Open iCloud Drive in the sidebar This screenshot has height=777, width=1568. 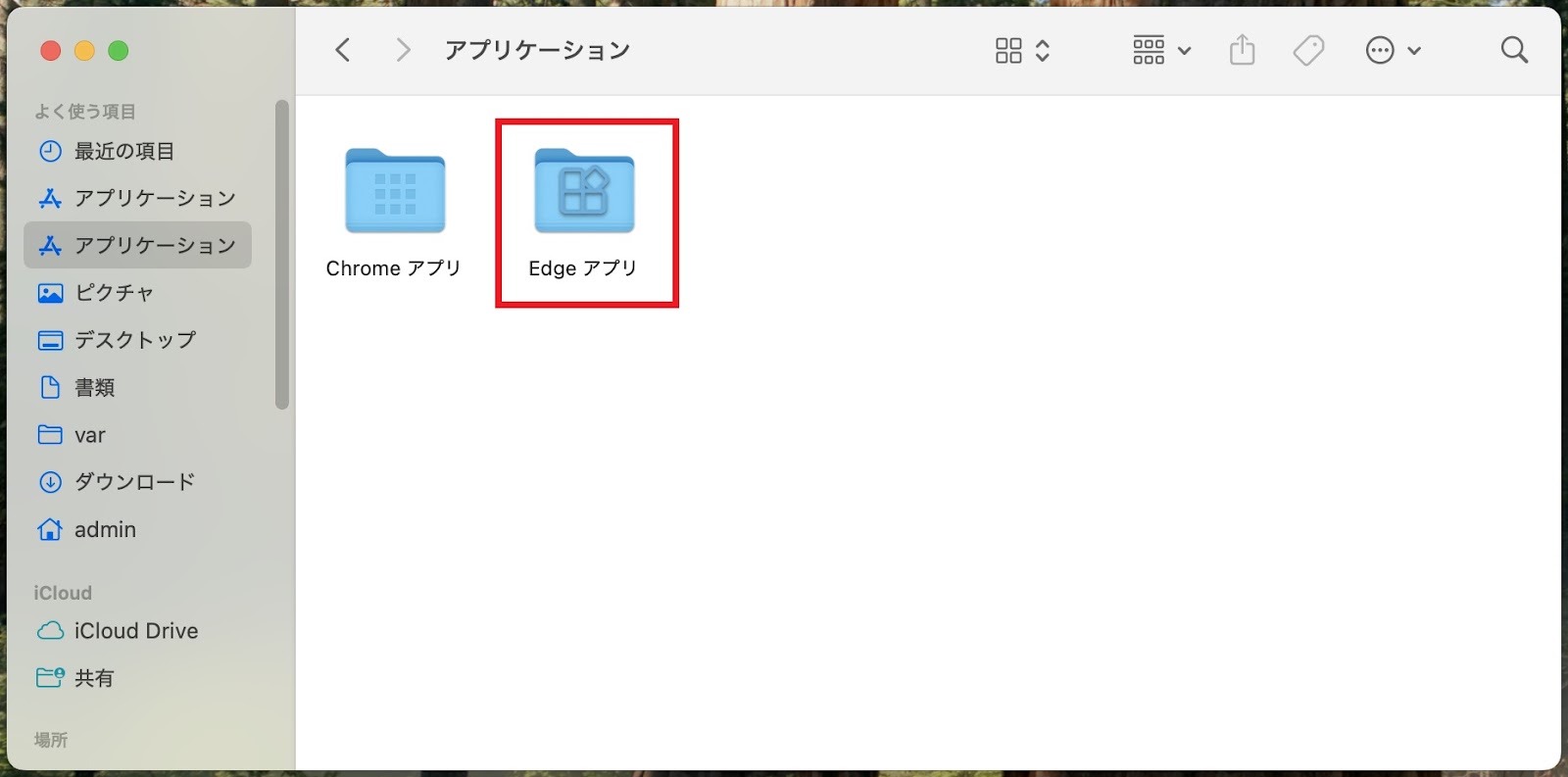pyautogui.click(x=137, y=631)
